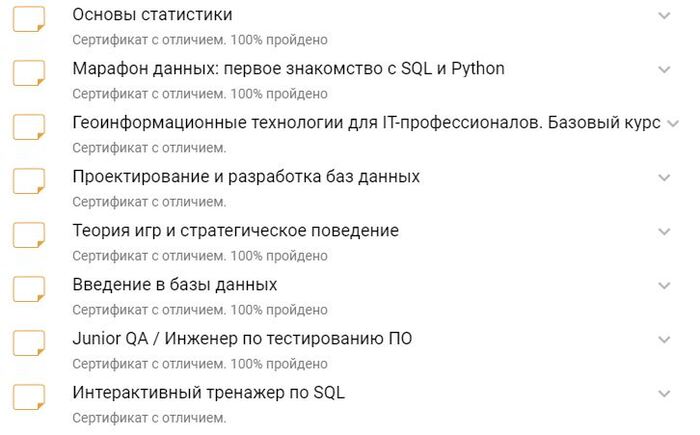Open Junior QA / Инженер по тестированию ПО
The height and width of the screenshot is (435, 700).
[243, 339]
